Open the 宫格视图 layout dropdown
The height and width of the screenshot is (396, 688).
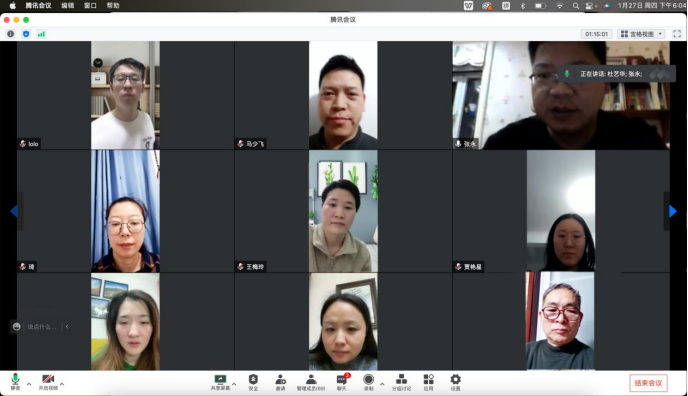(x=641, y=34)
